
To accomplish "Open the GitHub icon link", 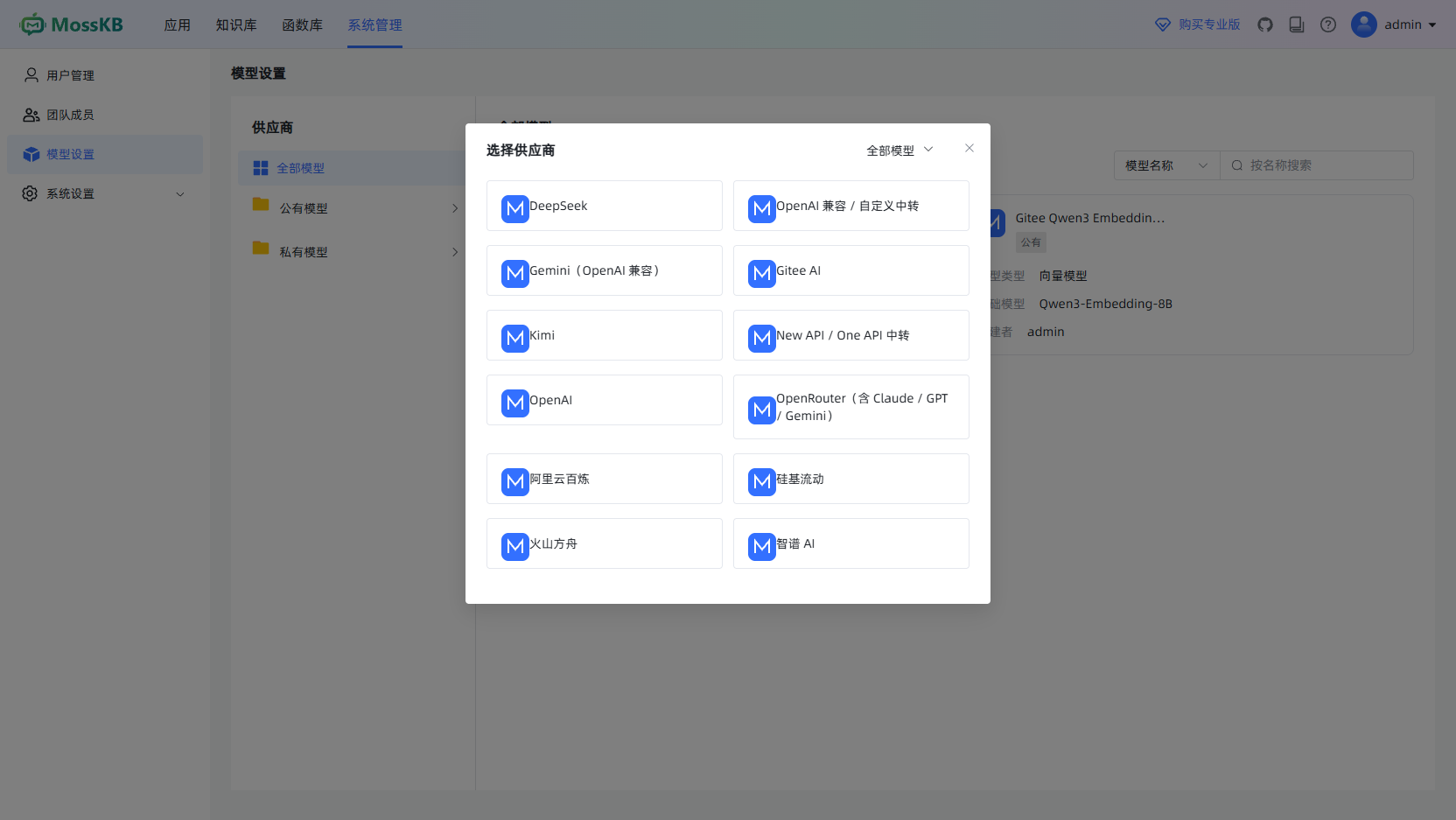I will point(1265,25).
